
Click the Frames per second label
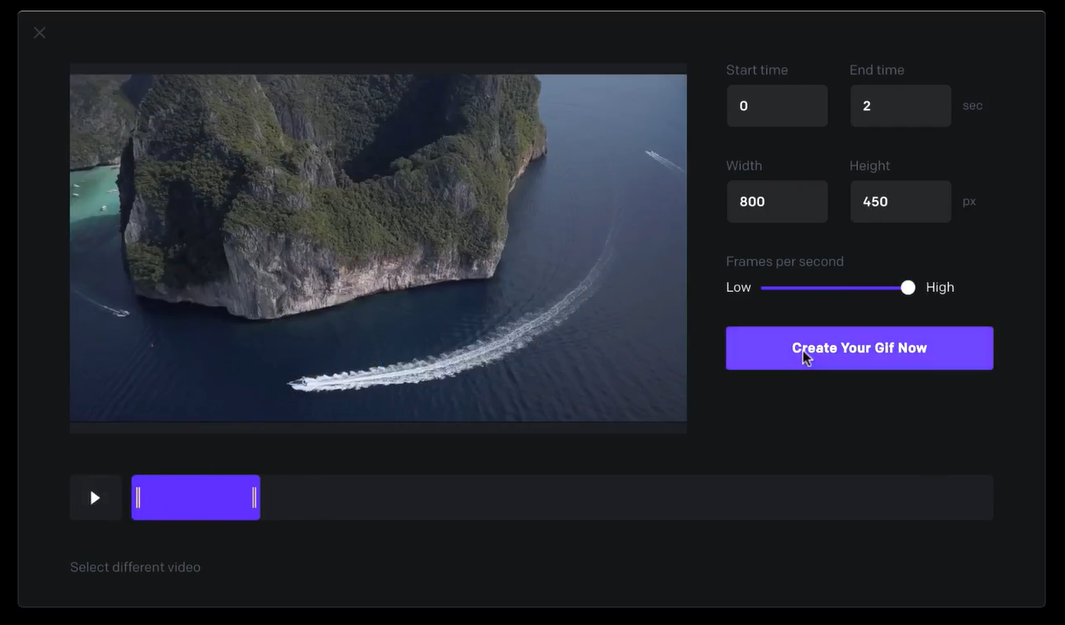[x=785, y=262]
